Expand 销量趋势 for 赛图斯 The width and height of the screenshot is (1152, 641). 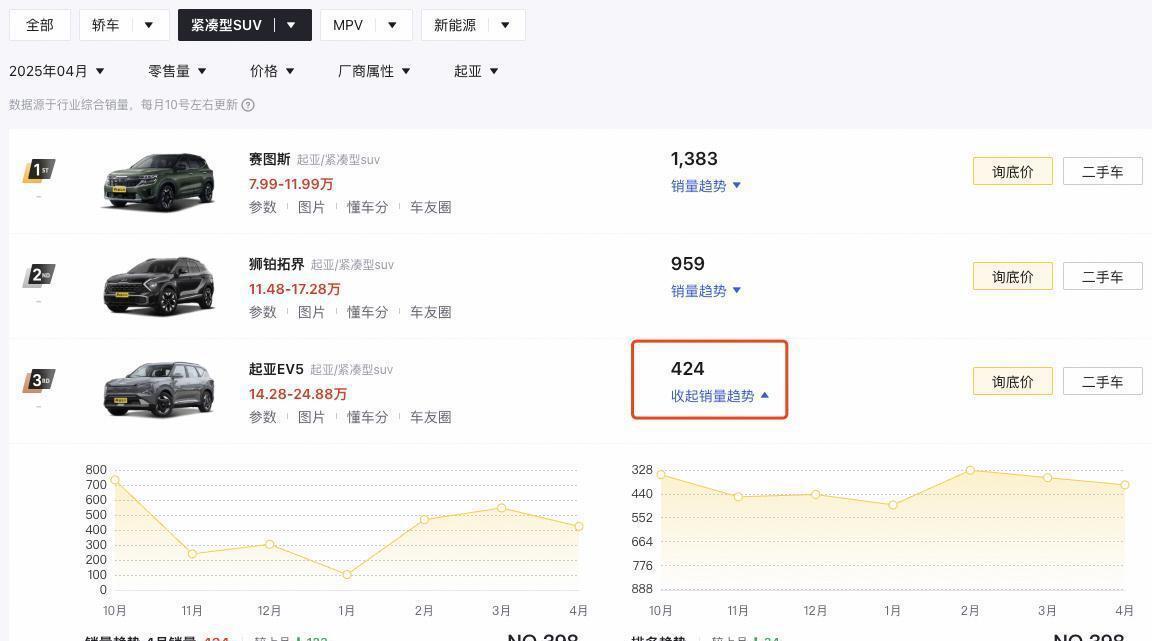click(x=706, y=186)
